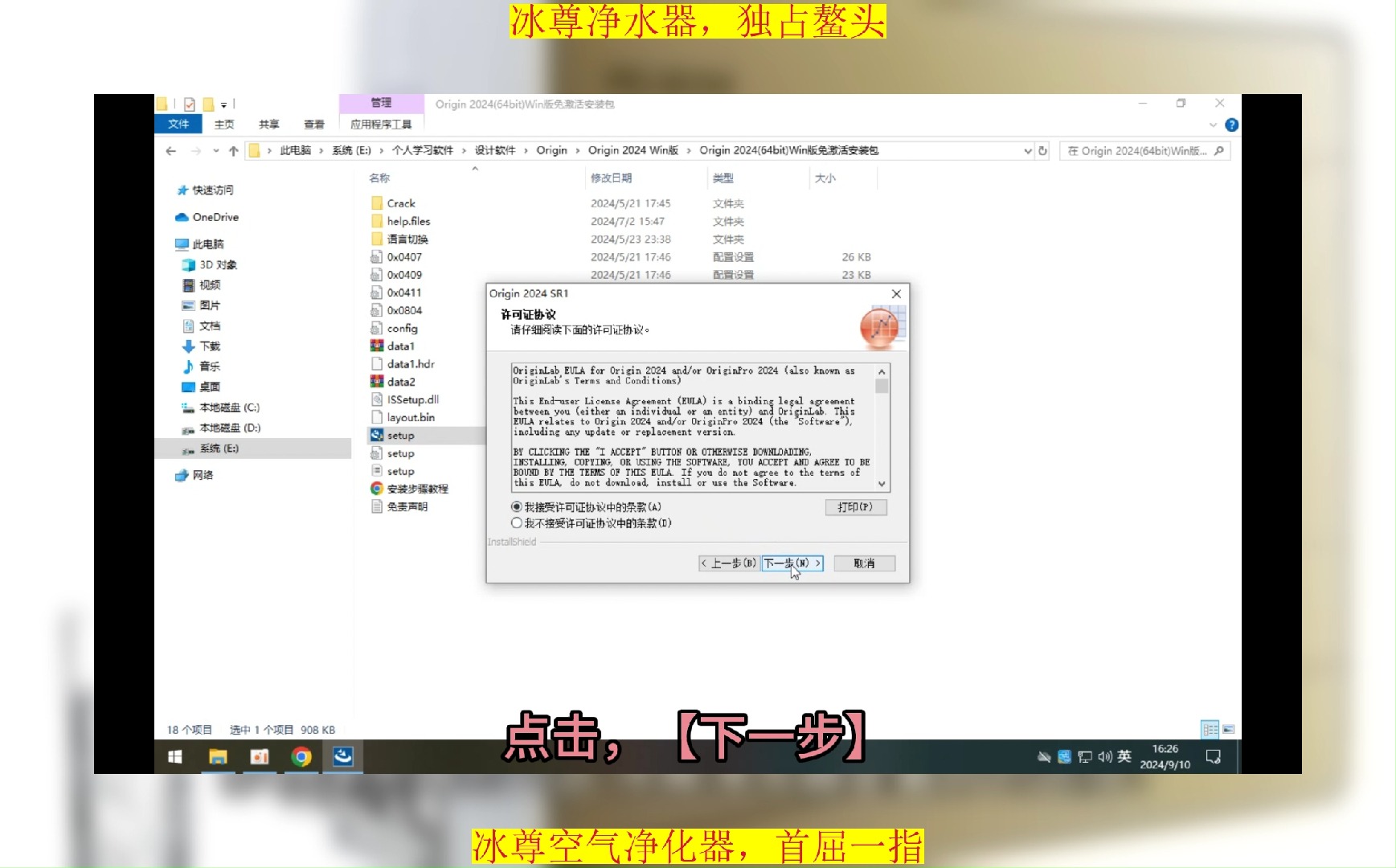
Task: Open the recent locations dropdown arrow
Action: 215,150
